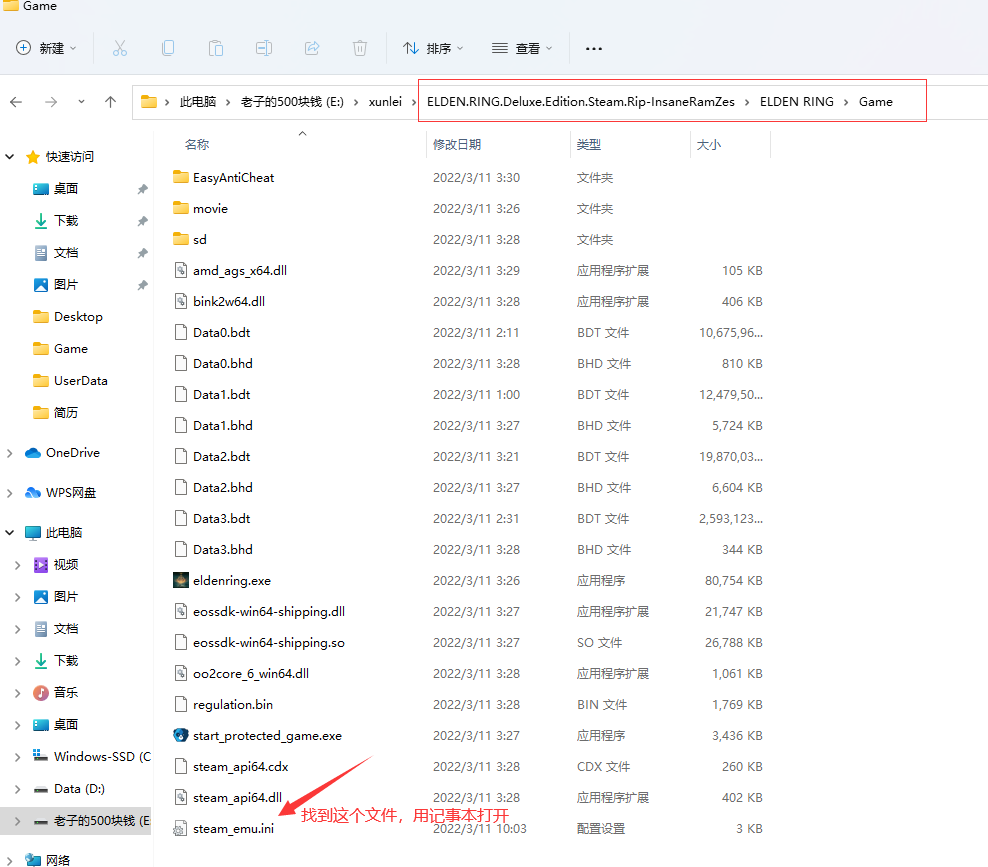
Task: Click the Share icon in the toolbar
Action: (x=312, y=48)
